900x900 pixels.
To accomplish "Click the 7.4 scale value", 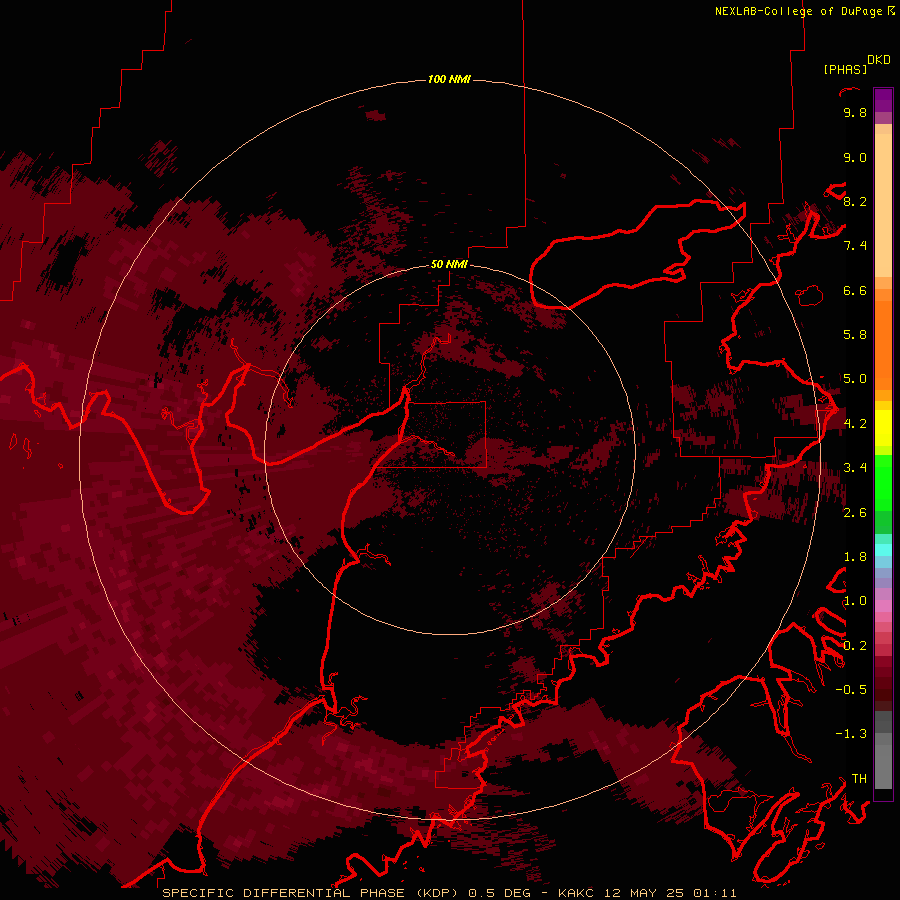I will pyautogui.click(x=855, y=246).
